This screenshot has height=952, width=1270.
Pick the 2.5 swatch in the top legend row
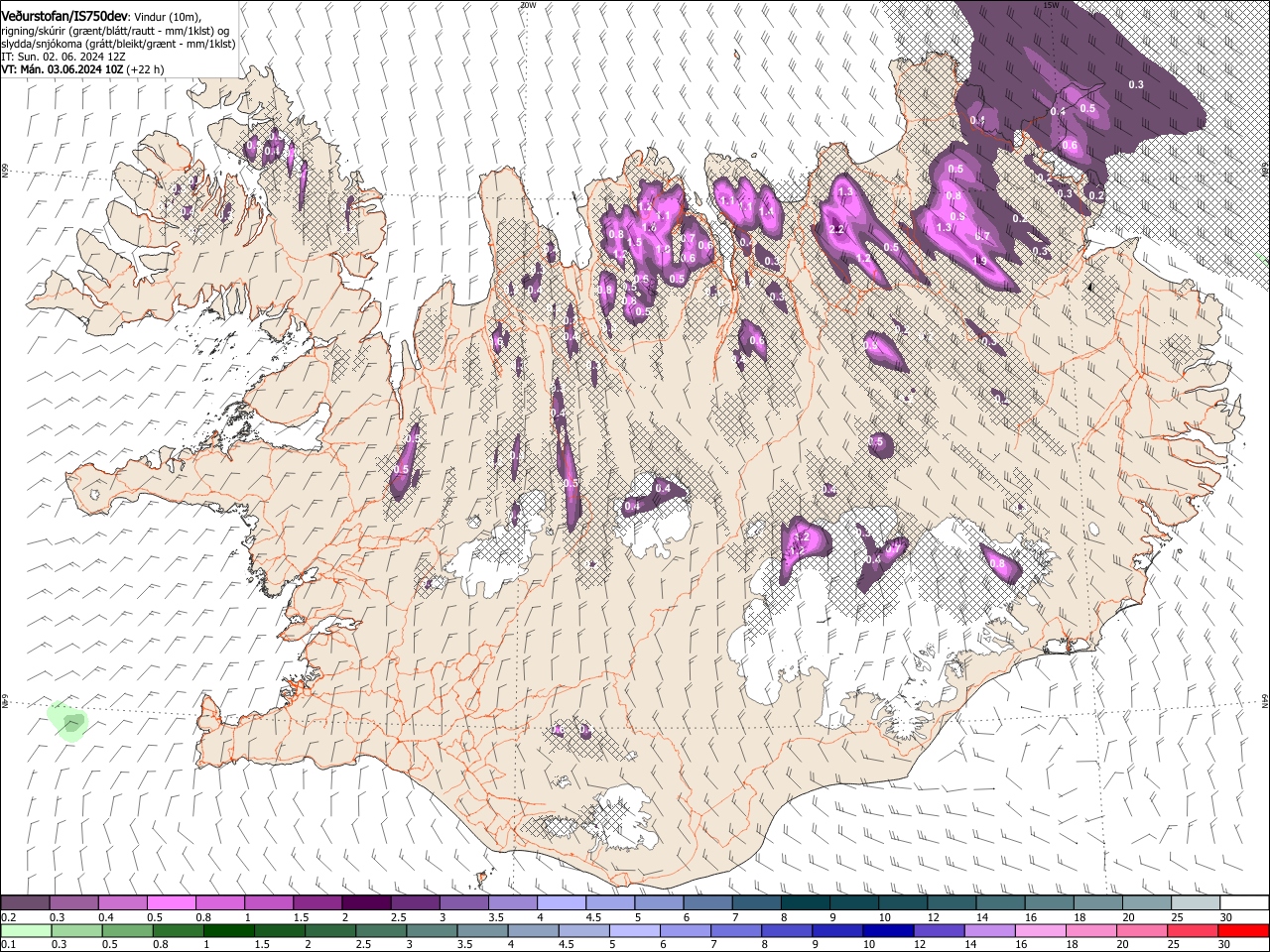pyautogui.click(x=415, y=903)
